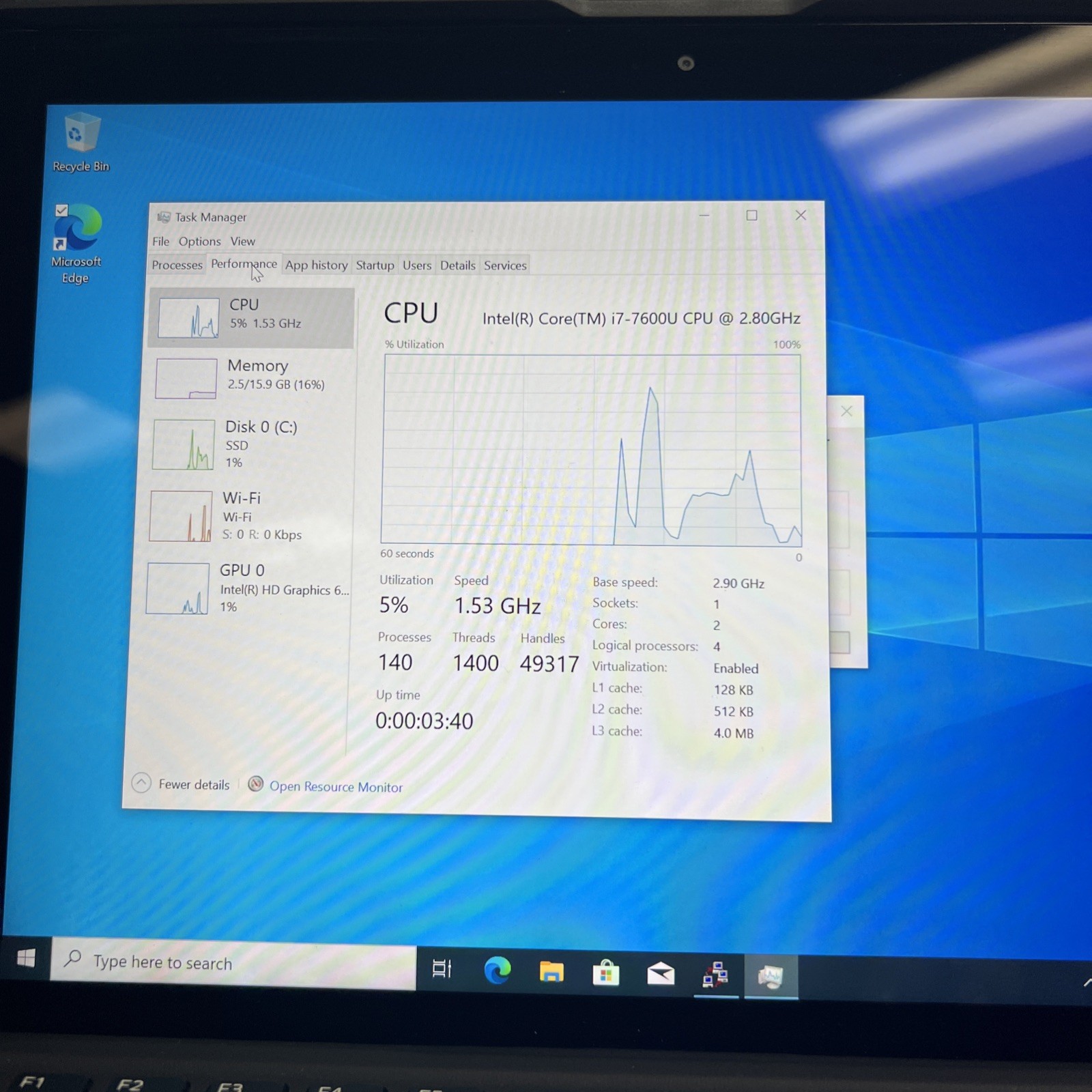This screenshot has width=1092, height=1092.
Task: Switch to the Details tab
Action: tap(457, 265)
